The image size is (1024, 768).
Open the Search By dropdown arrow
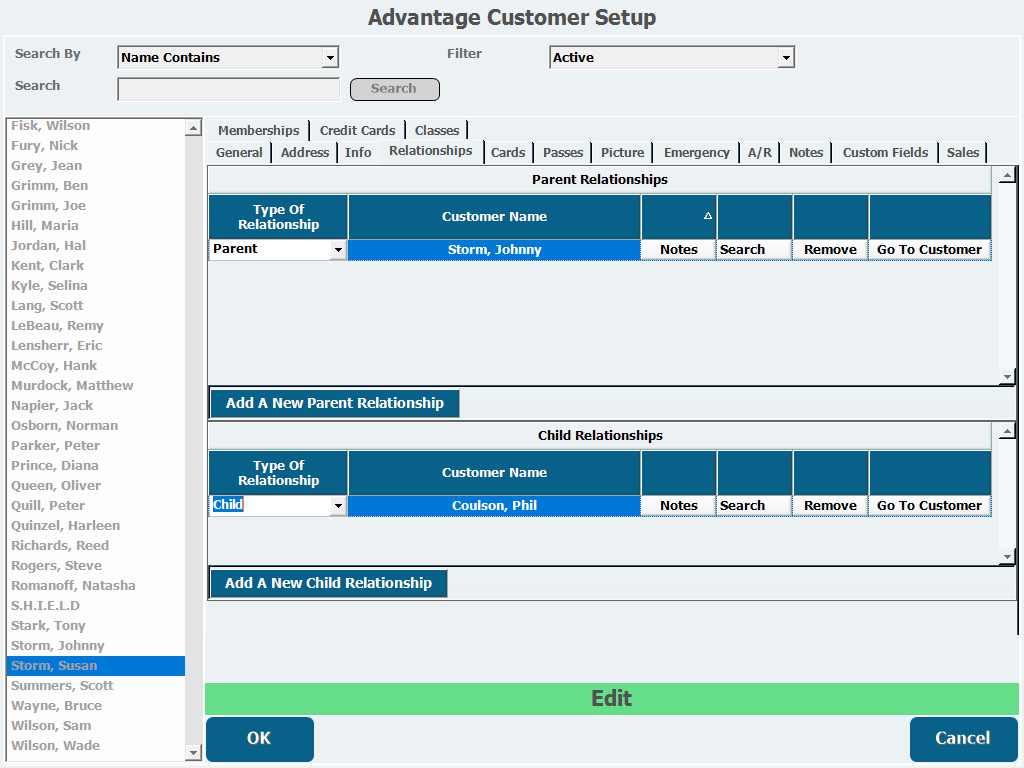330,57
